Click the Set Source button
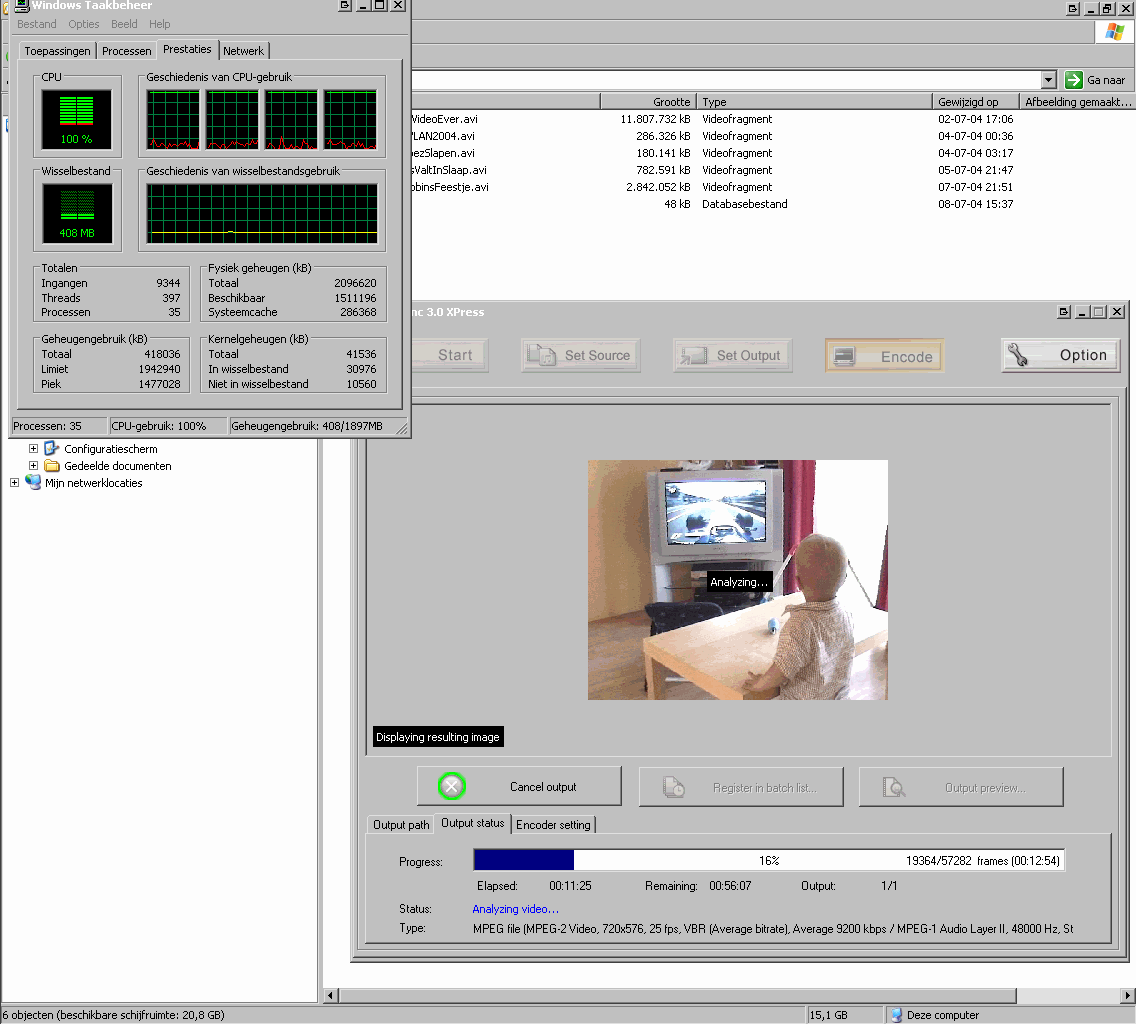Screen dimensions: 1136x1024 [x=581, y=355]
